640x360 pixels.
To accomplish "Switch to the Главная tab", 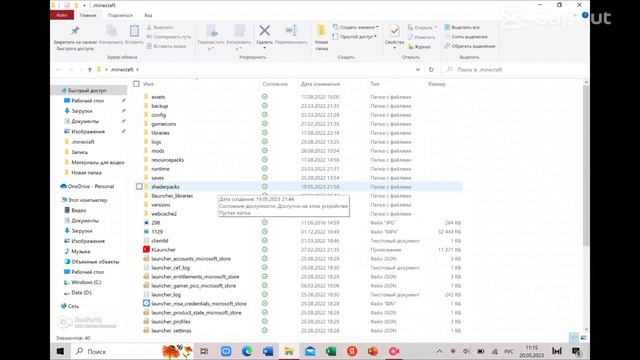I will pyautogui.click(x=88, y=15).
